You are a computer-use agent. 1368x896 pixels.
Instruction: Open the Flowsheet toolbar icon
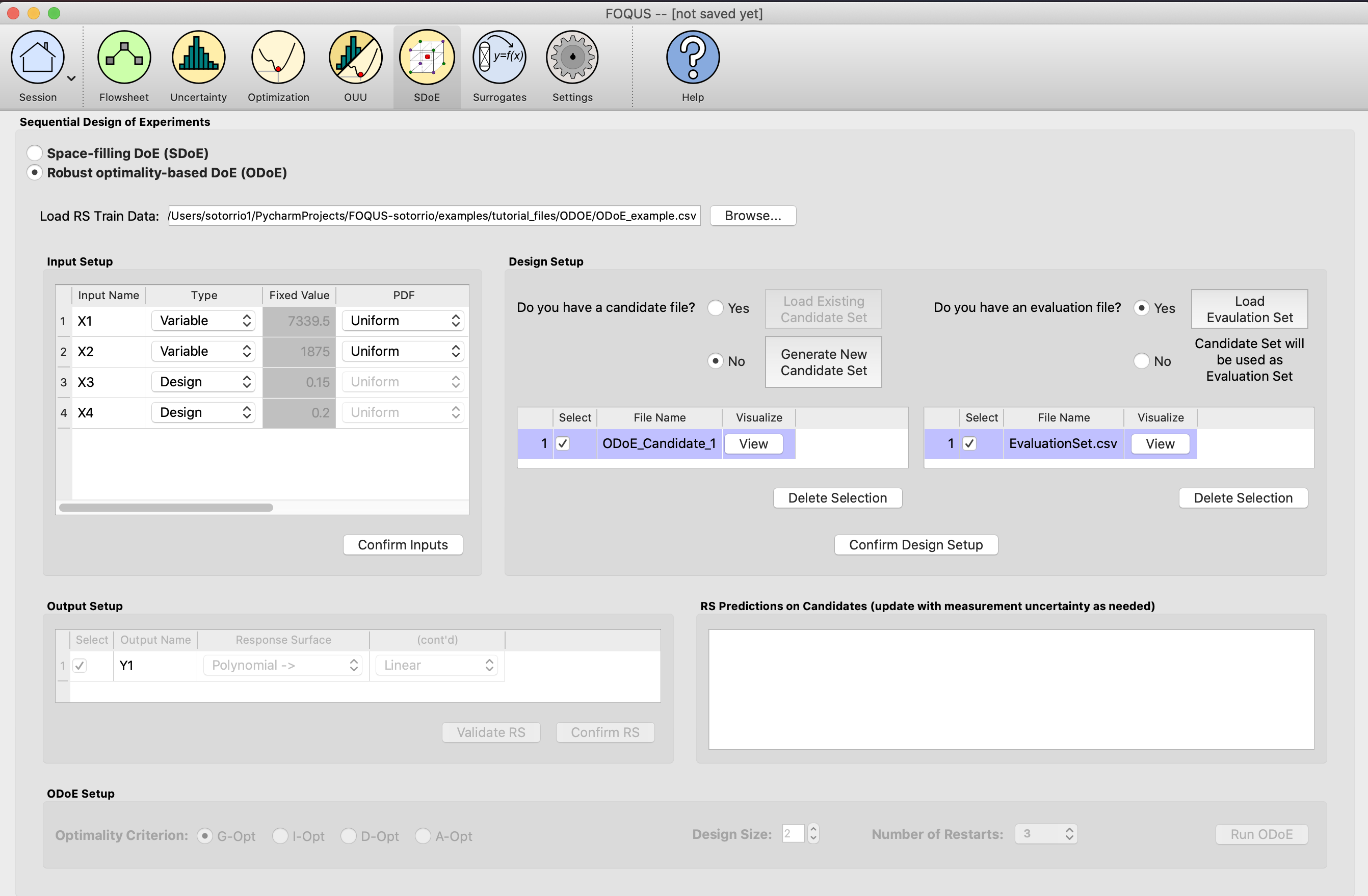coord(123,58)
